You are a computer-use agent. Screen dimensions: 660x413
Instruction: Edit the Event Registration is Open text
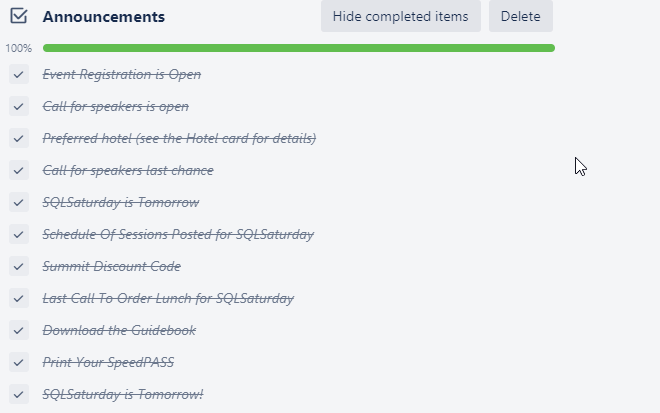(121, 75)
